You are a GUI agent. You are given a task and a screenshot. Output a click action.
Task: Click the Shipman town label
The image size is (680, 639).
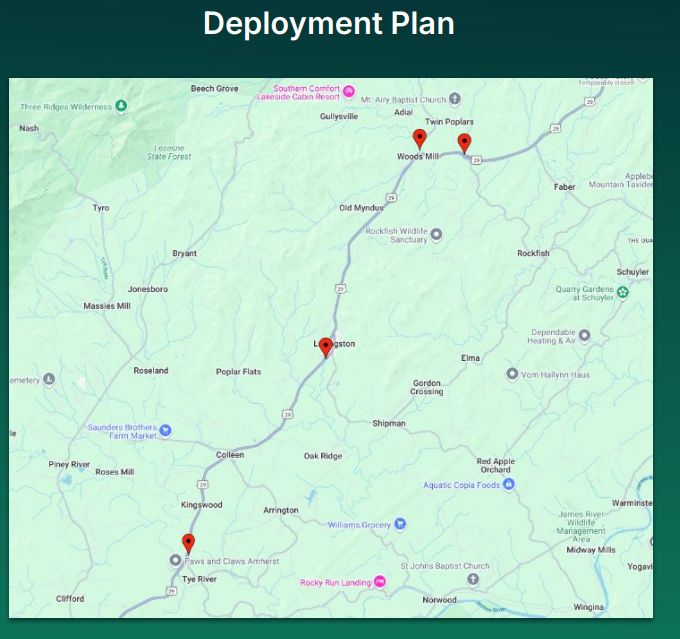389,423
